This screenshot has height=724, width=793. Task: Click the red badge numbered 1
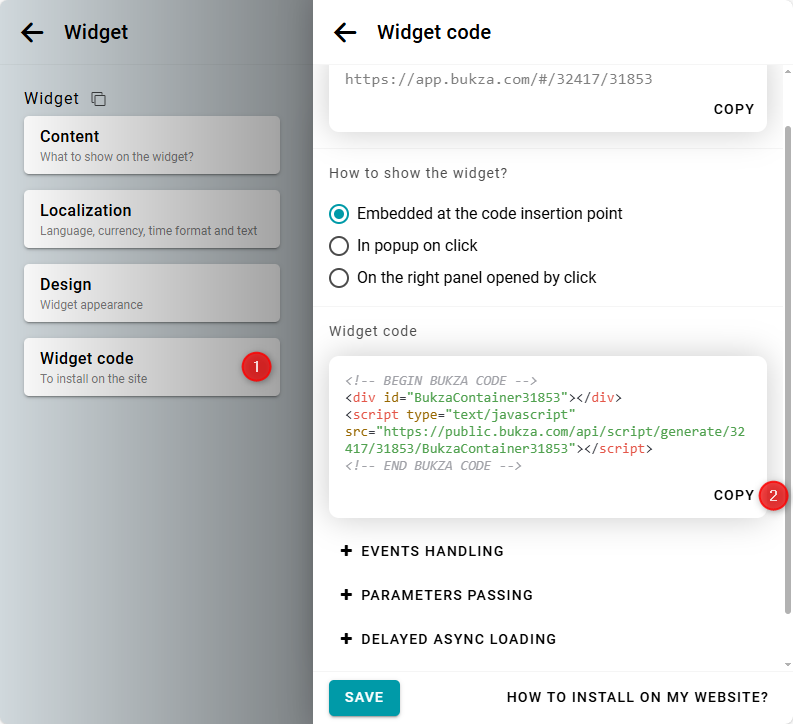click(x=256, y=367)
